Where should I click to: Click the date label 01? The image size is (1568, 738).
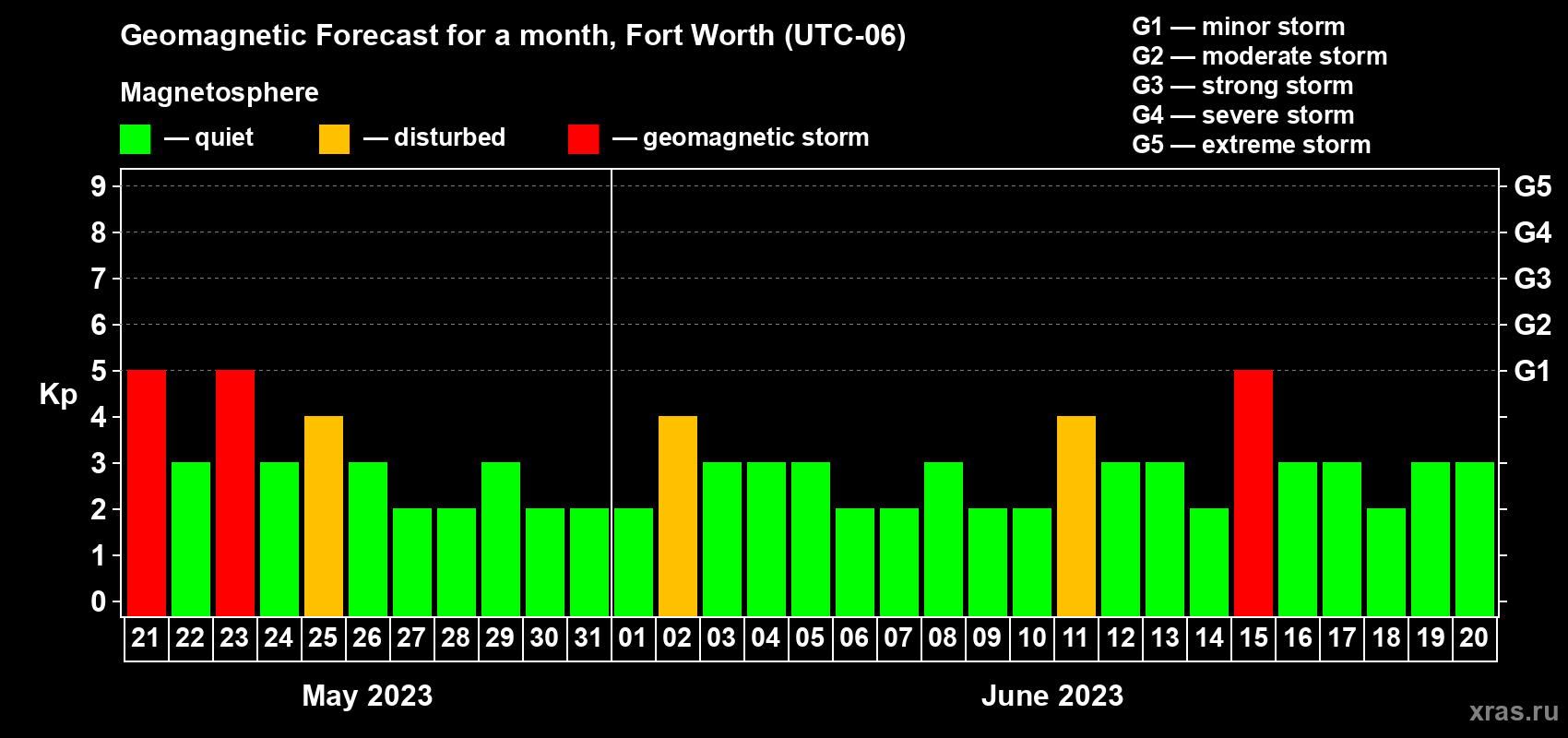click(633, 637)
